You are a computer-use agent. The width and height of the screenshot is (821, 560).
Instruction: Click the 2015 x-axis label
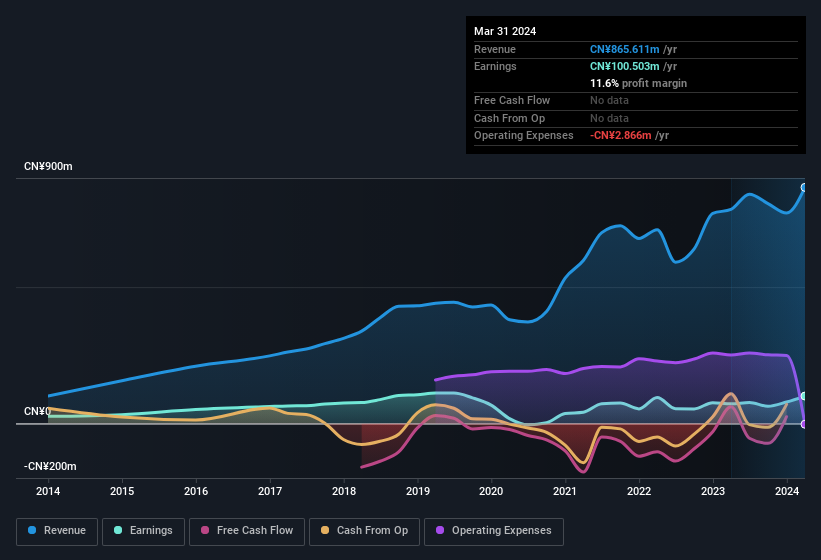click(122, 491)
